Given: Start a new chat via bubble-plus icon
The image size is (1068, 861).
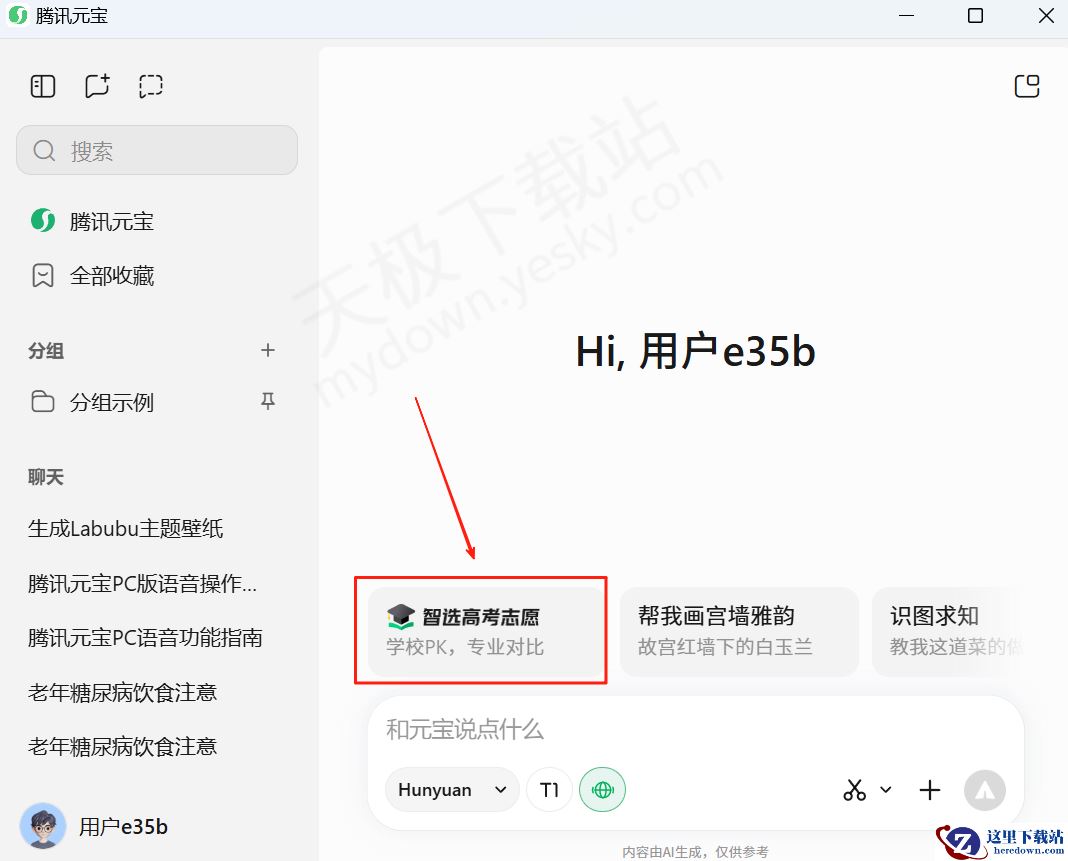Looking at the screenshot, I should [x=97, y=87].
